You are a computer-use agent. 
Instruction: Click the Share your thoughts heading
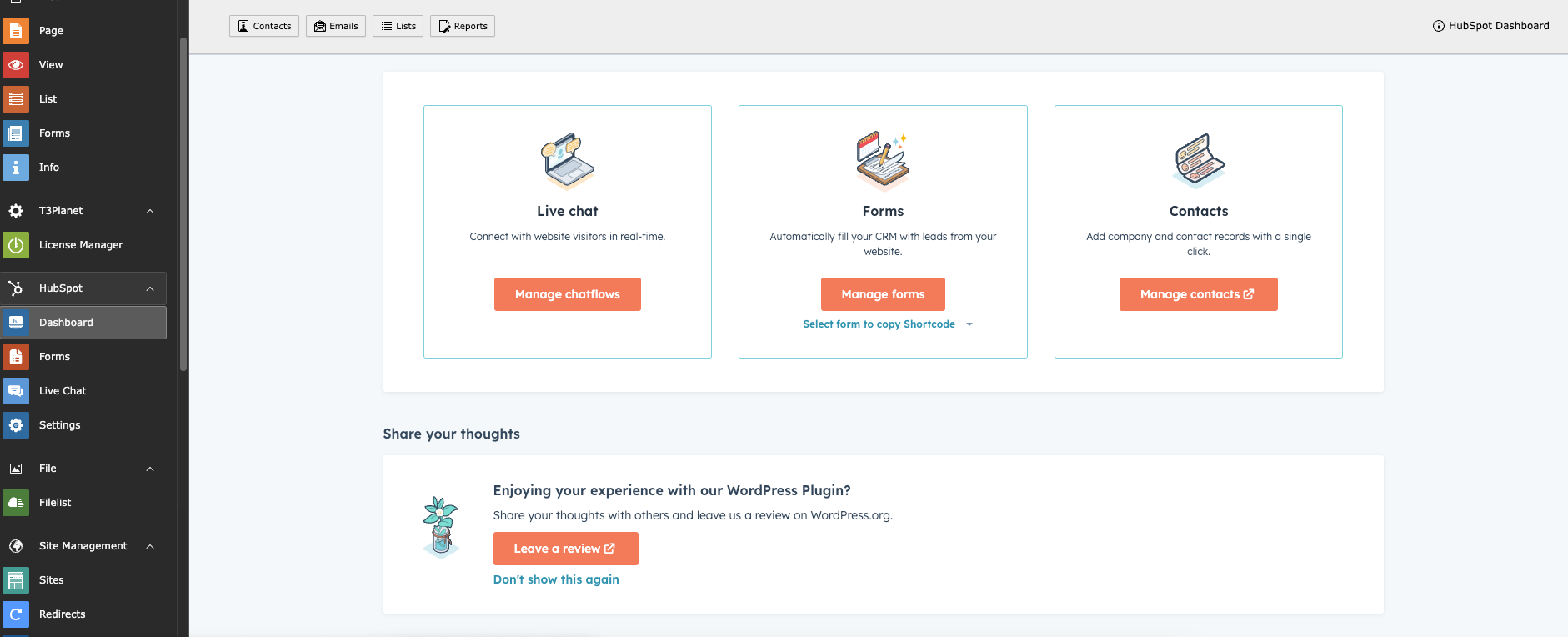(452, 434)
